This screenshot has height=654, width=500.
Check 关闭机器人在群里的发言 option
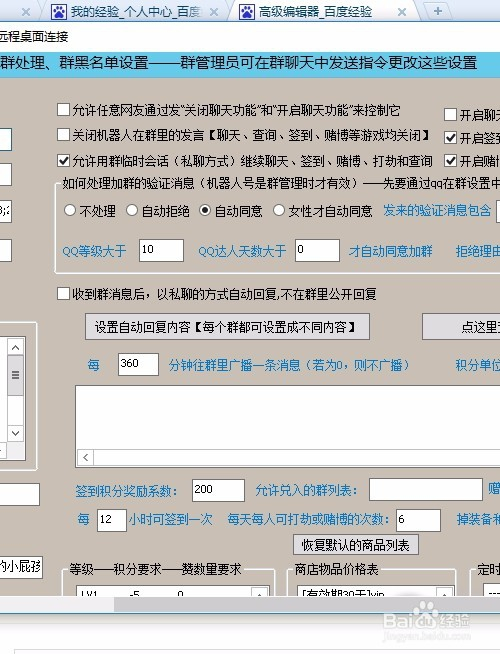(x=63, y=135)
